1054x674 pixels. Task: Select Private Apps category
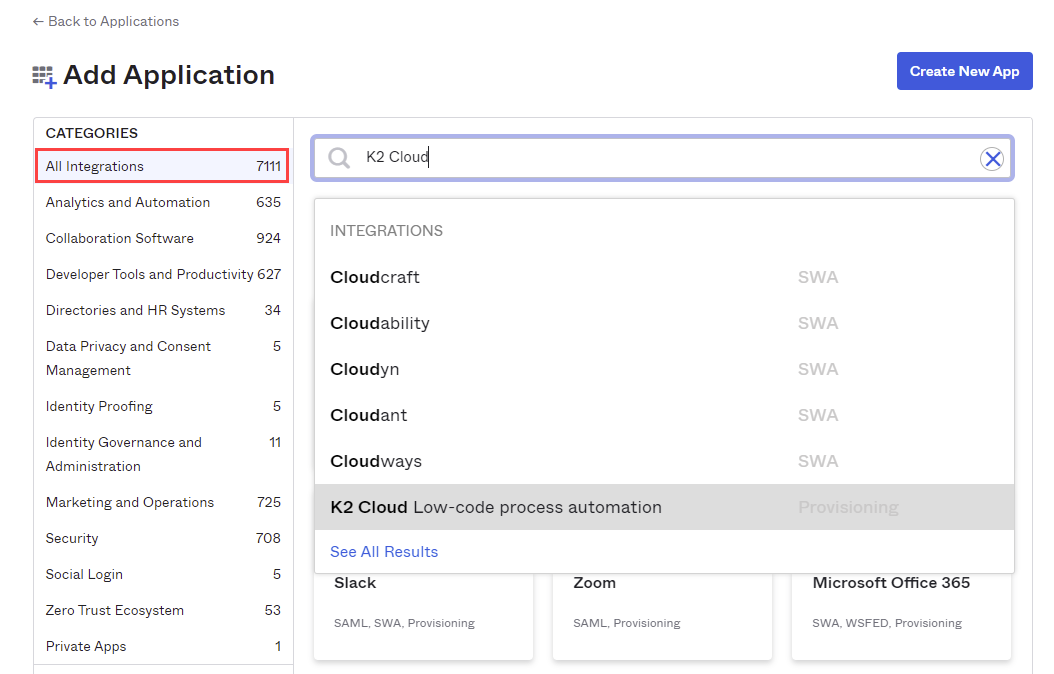pos(86,646)
